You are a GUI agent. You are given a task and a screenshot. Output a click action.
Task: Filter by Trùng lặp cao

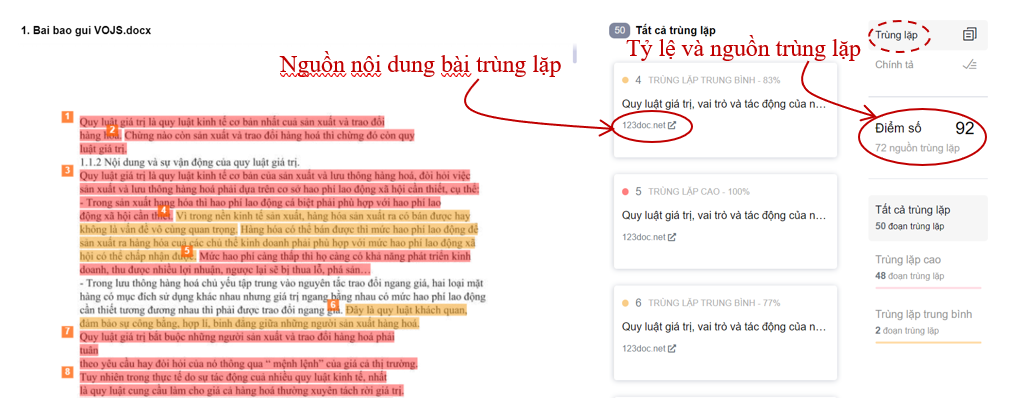tap(927, 267)
